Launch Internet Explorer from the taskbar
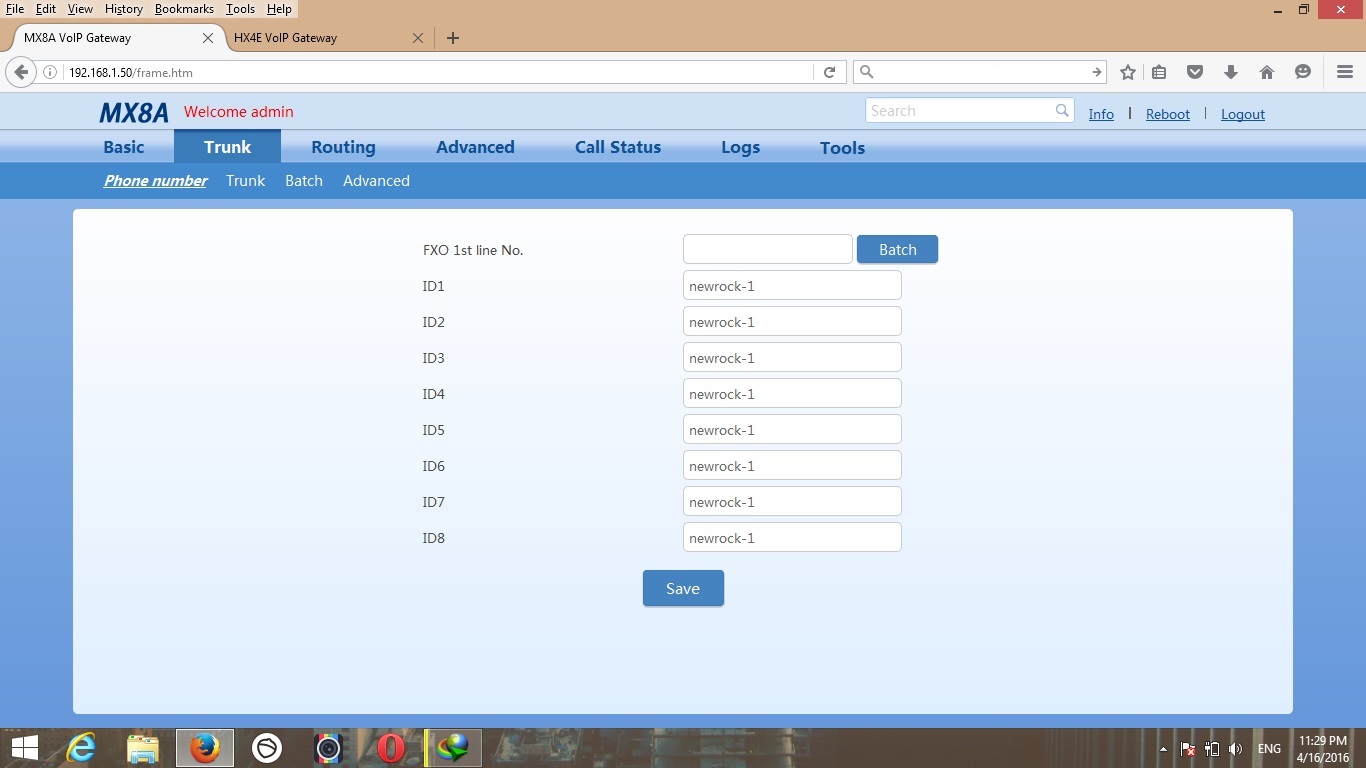This screenshot has height=768, width=1366. (x=80, y=748)
